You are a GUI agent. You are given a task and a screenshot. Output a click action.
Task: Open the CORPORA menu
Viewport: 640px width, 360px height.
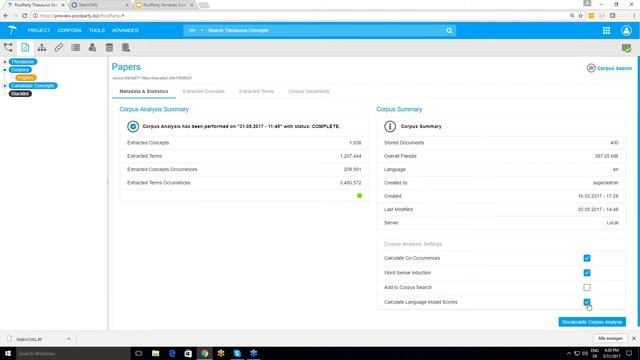click(69, 31)
